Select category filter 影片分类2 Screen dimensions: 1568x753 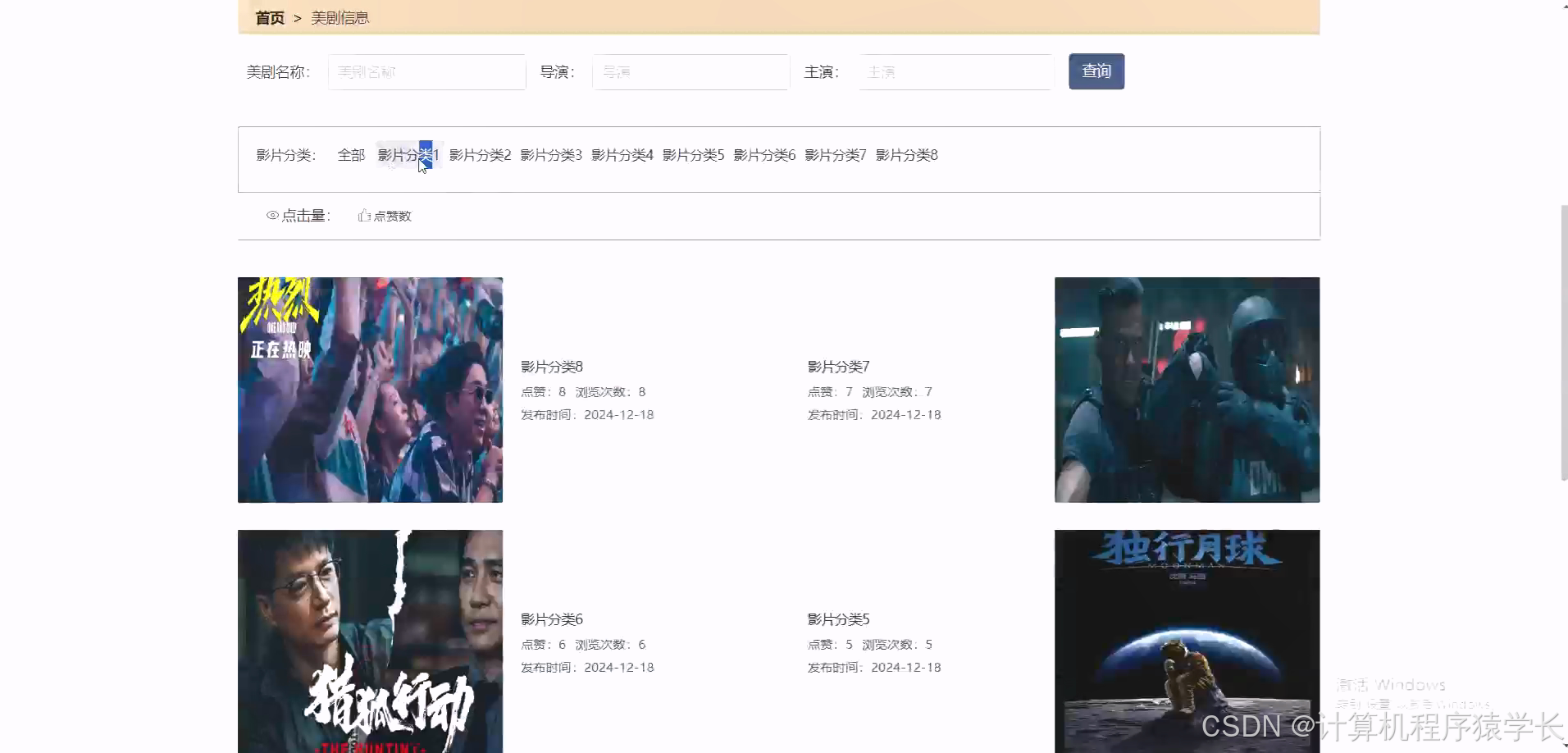point(480,154)
